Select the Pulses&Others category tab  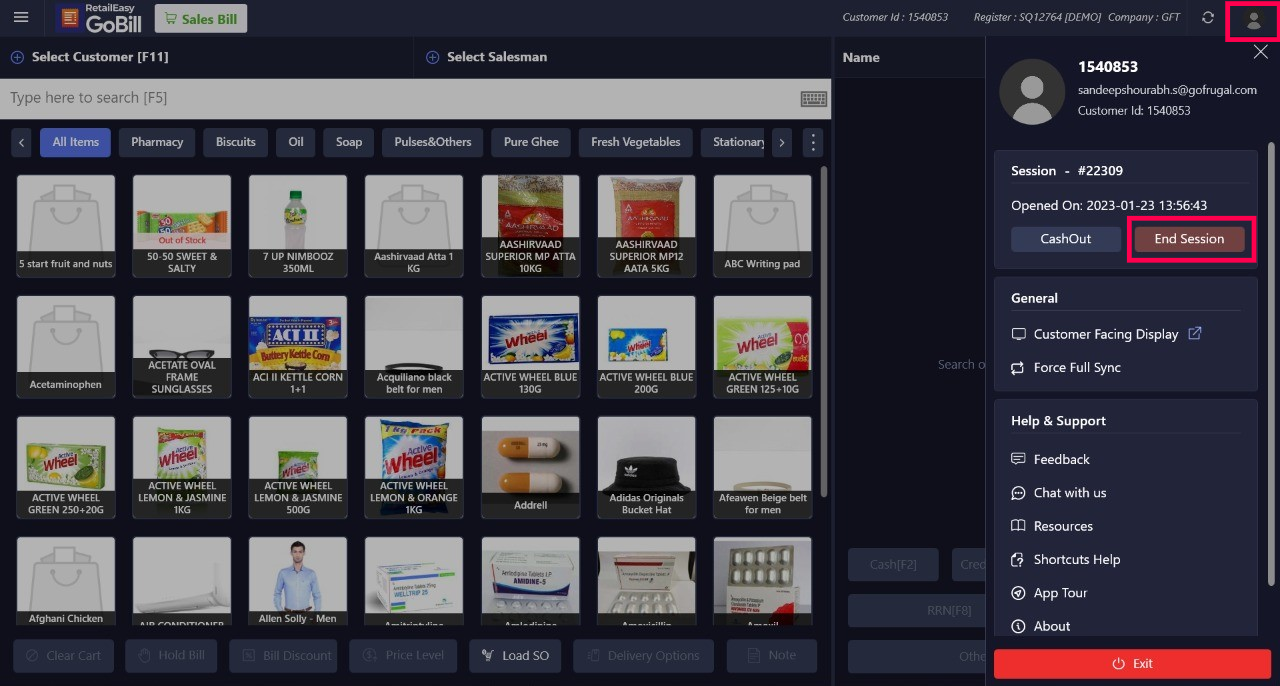coord(433,142)
